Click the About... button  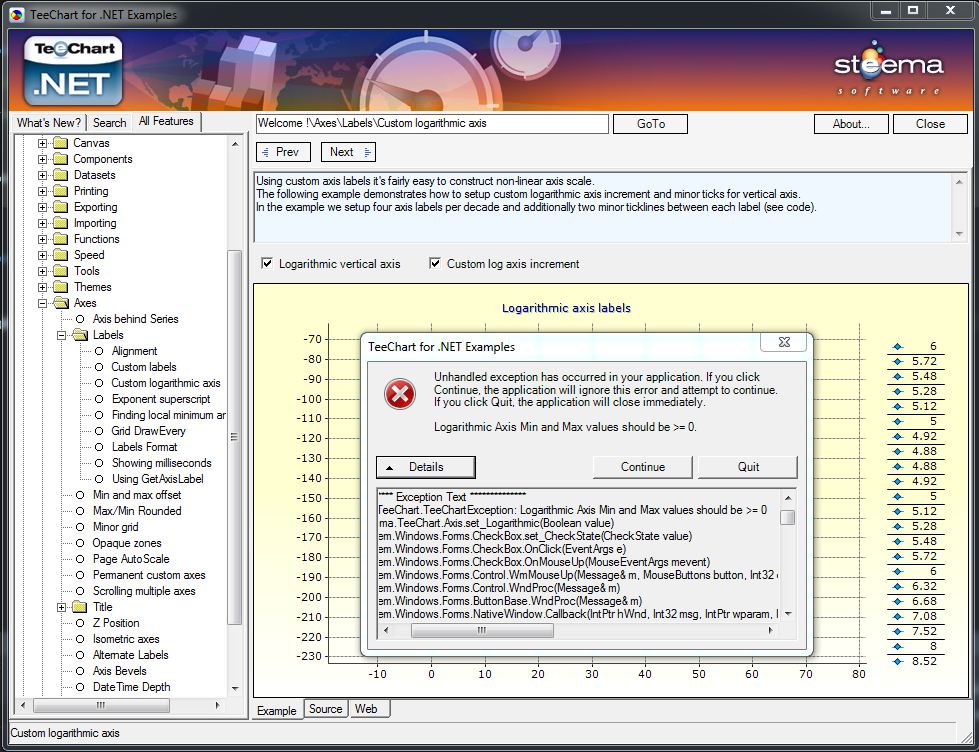click(x=851, y=124)
